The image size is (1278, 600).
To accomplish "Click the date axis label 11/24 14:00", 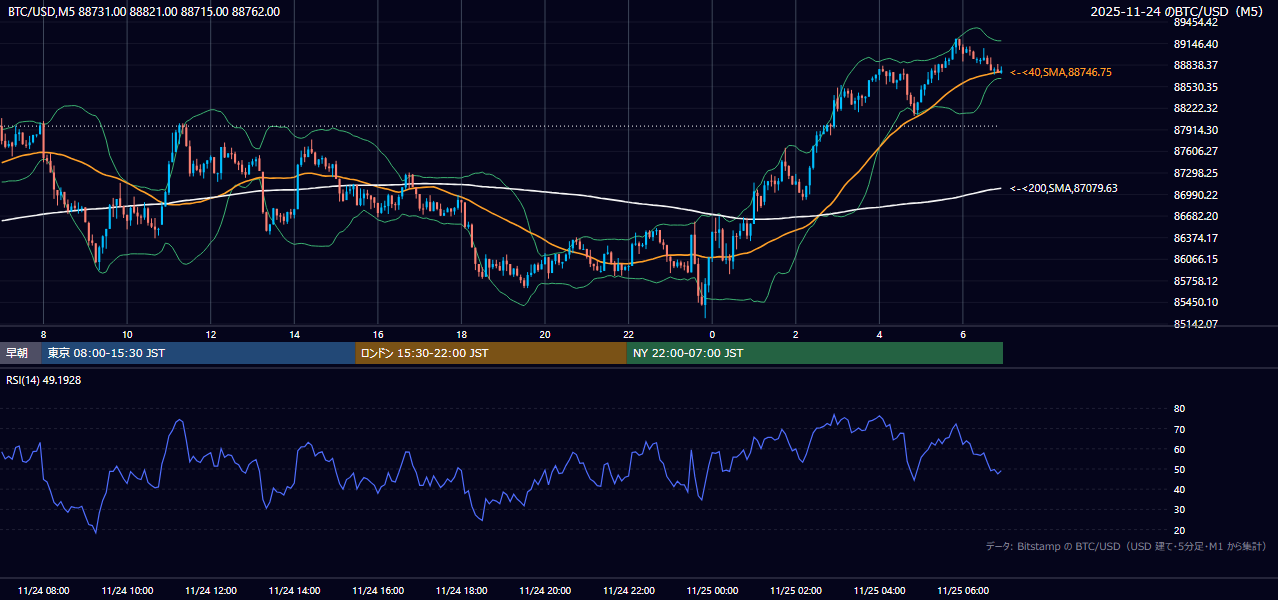I will pos(294,591).
